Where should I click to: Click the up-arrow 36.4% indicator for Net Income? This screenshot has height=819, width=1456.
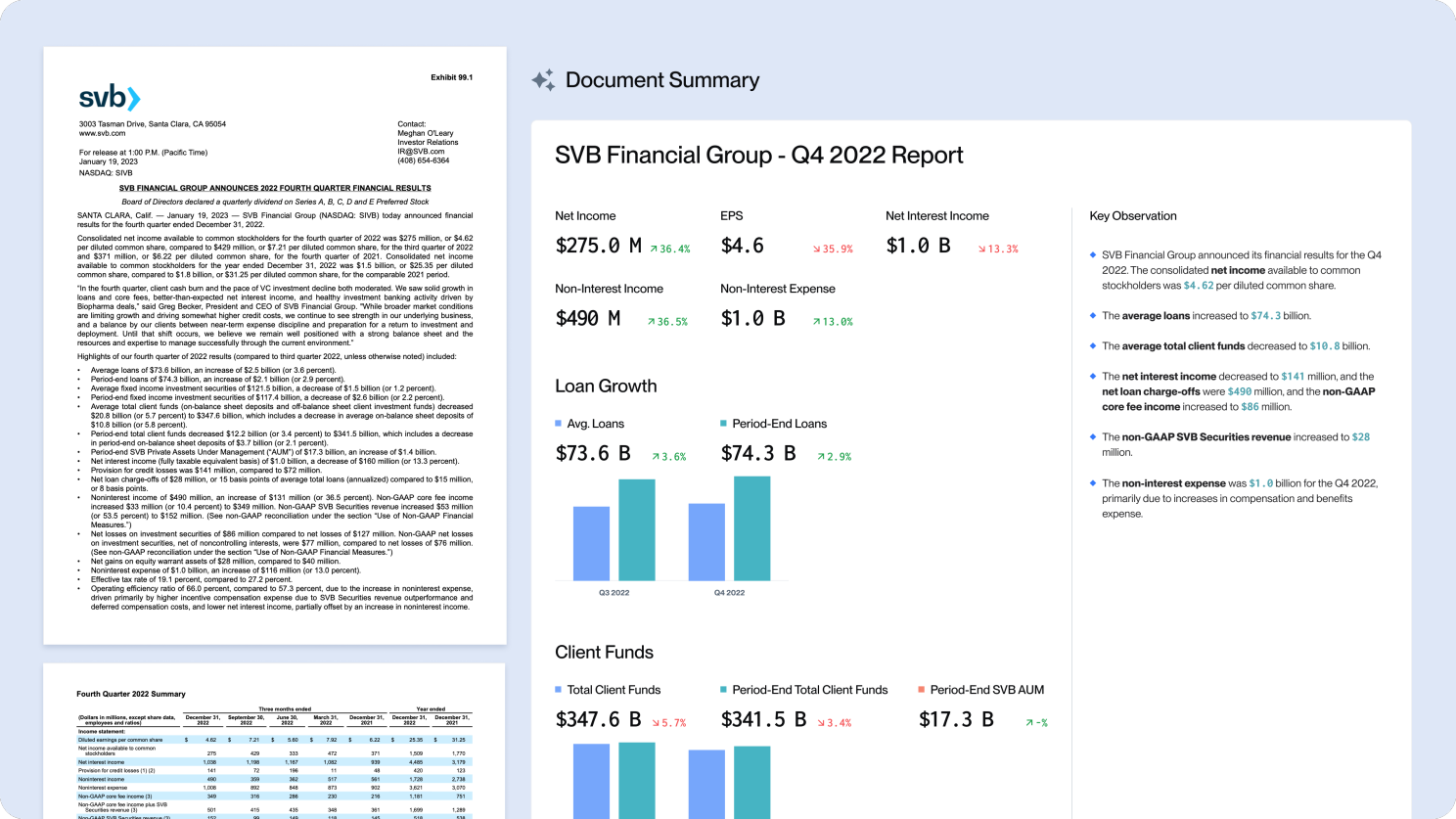[x=669, y=249]
